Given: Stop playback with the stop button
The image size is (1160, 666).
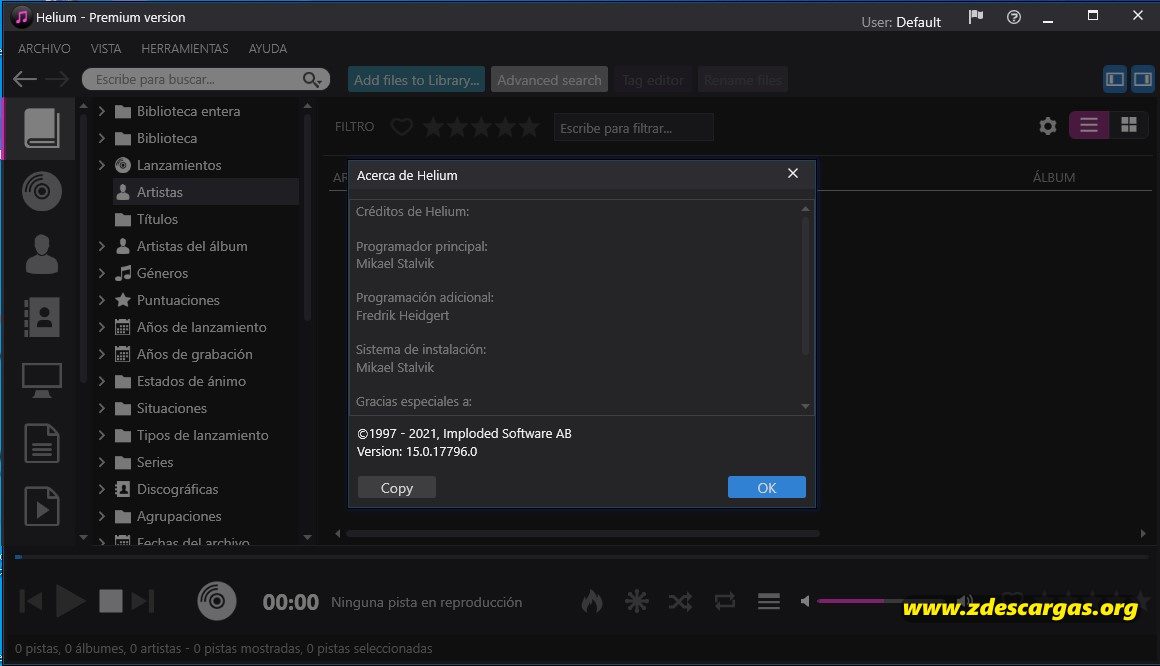Looking at the screenshot, I should point(111,601).
